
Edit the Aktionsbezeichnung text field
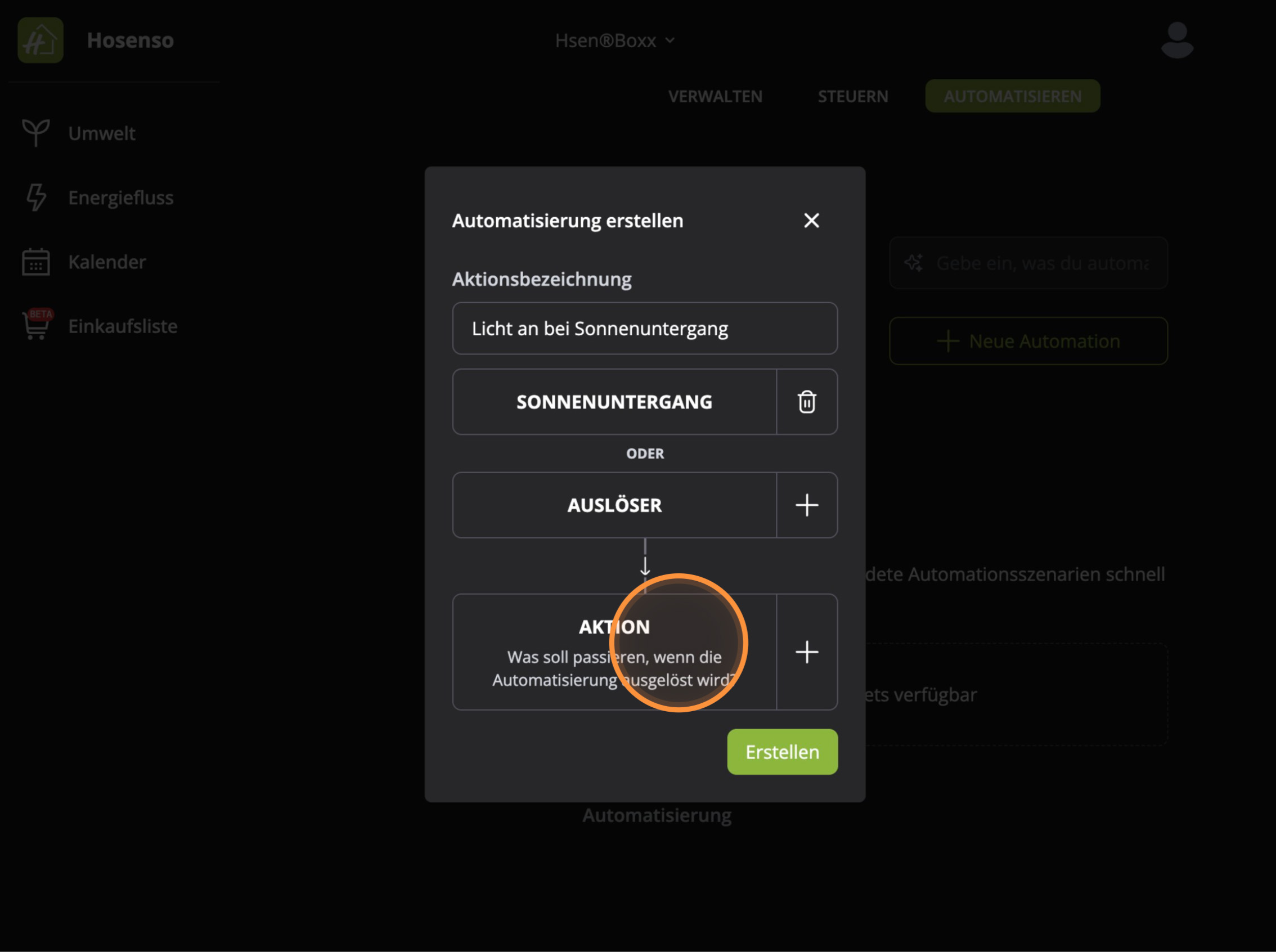coord(644,329)
